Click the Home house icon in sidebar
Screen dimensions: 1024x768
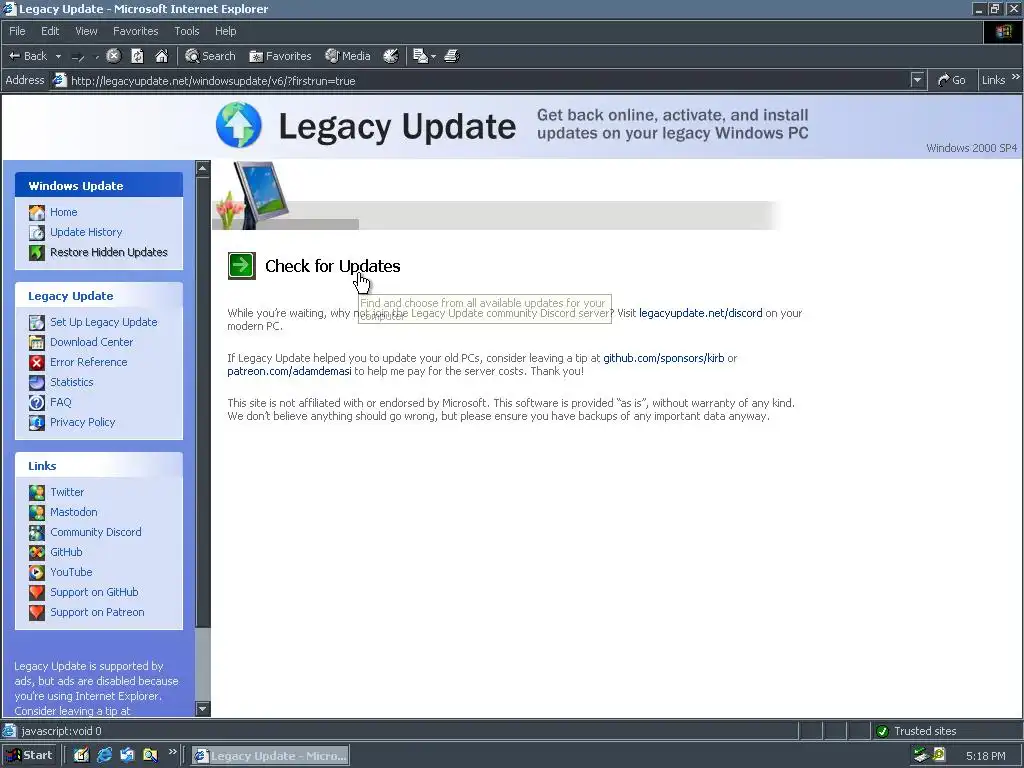(x=37, y=212)
